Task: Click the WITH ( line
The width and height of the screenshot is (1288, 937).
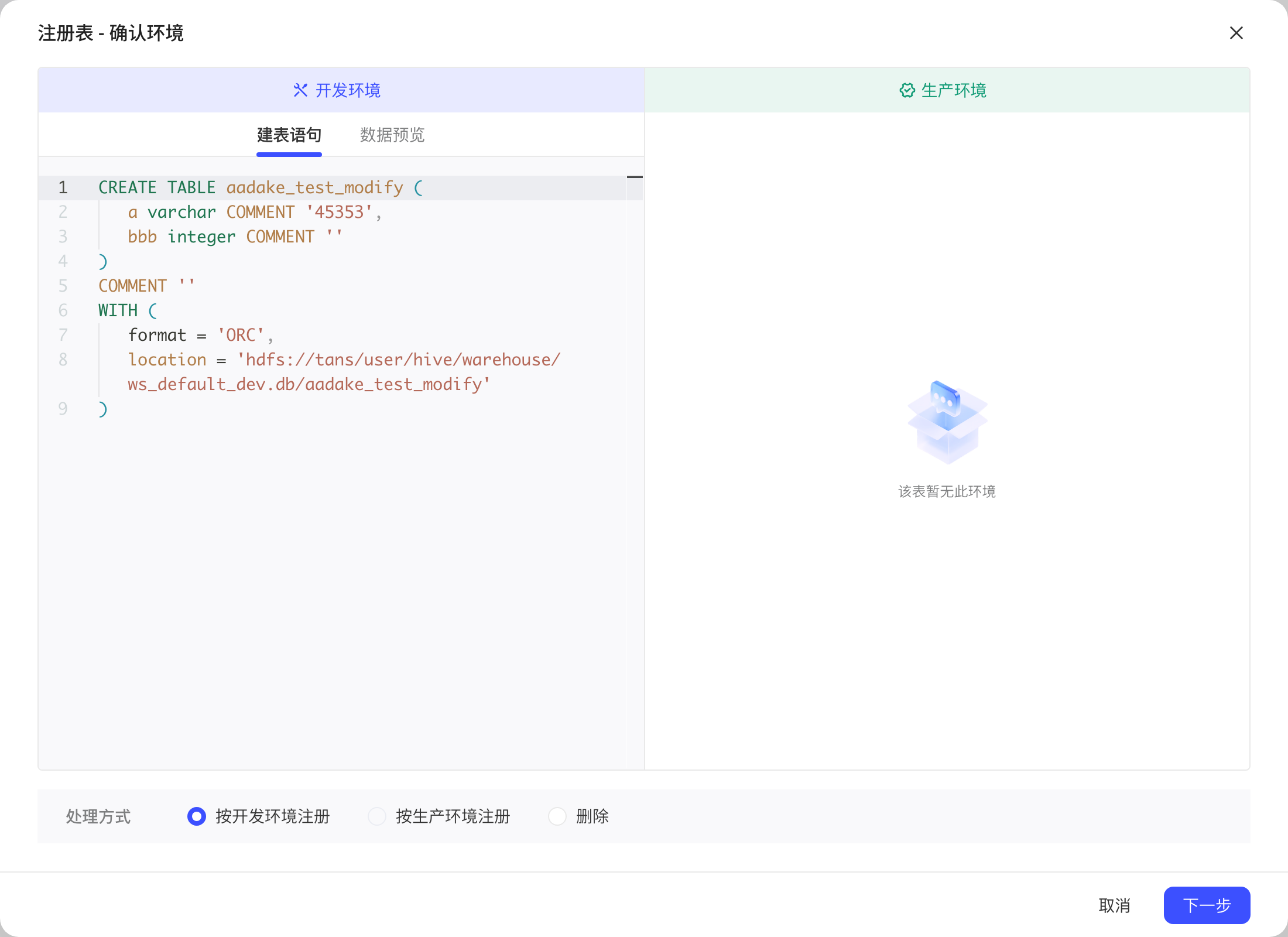Action: (128, 310)
